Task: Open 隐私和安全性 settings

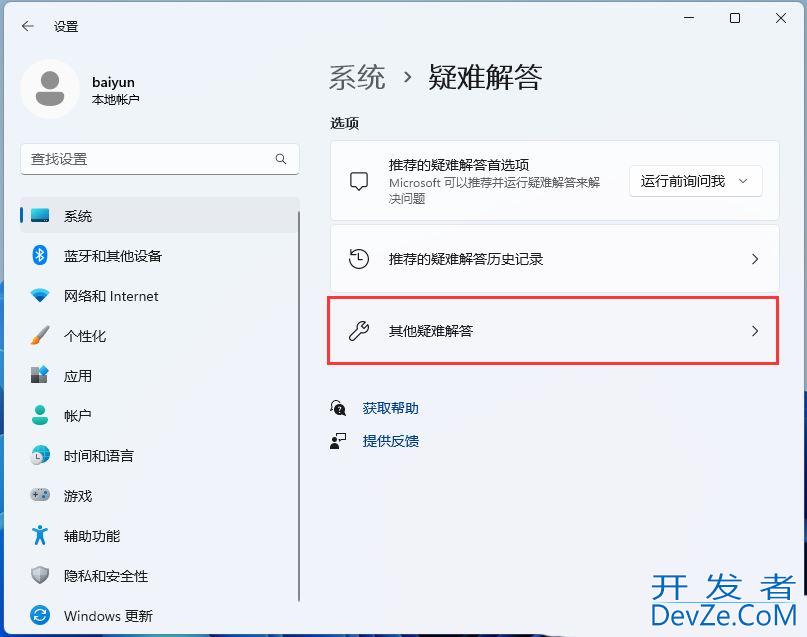Action: point(159,576)
